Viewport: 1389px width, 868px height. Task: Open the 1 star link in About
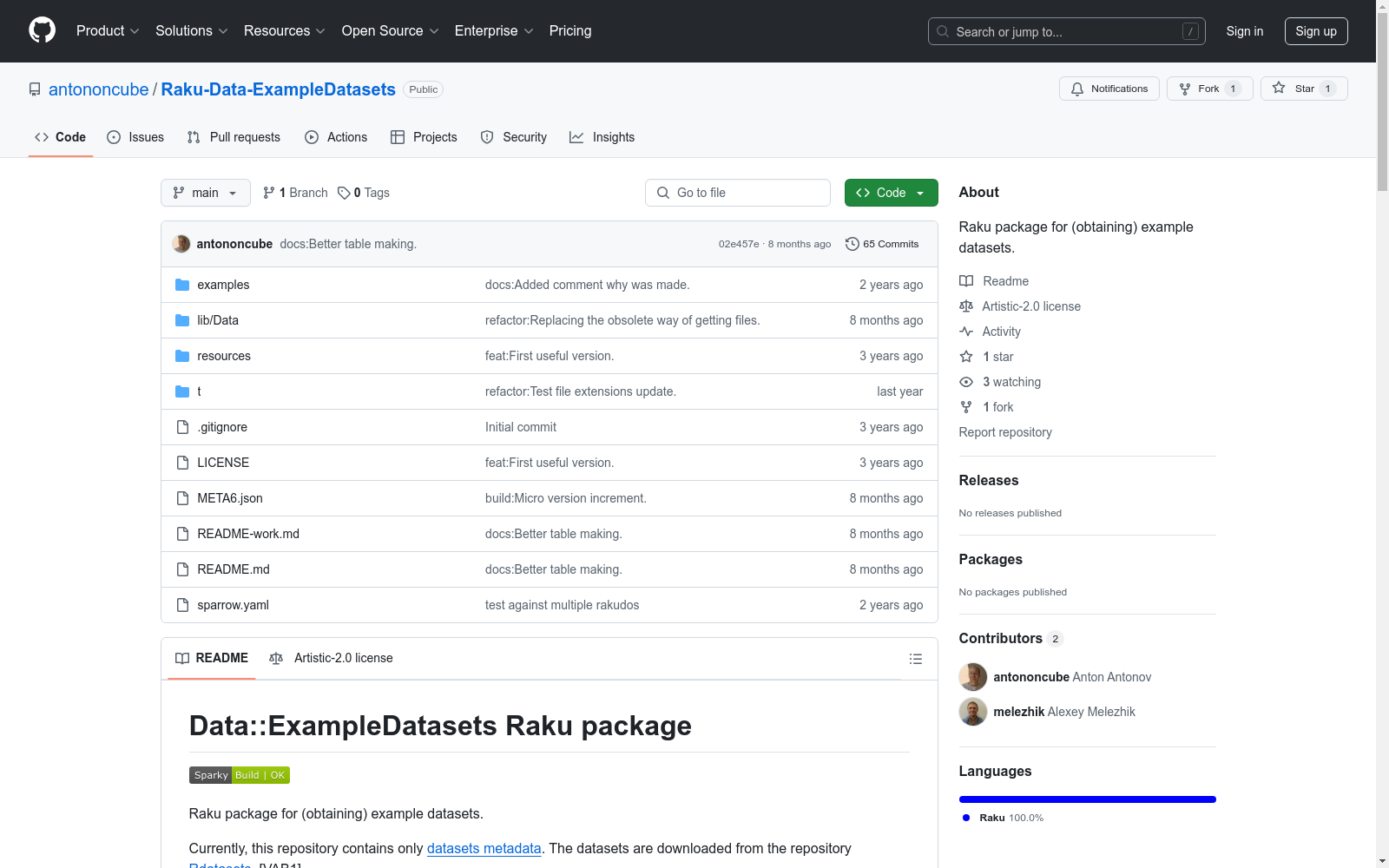point(998,357)
